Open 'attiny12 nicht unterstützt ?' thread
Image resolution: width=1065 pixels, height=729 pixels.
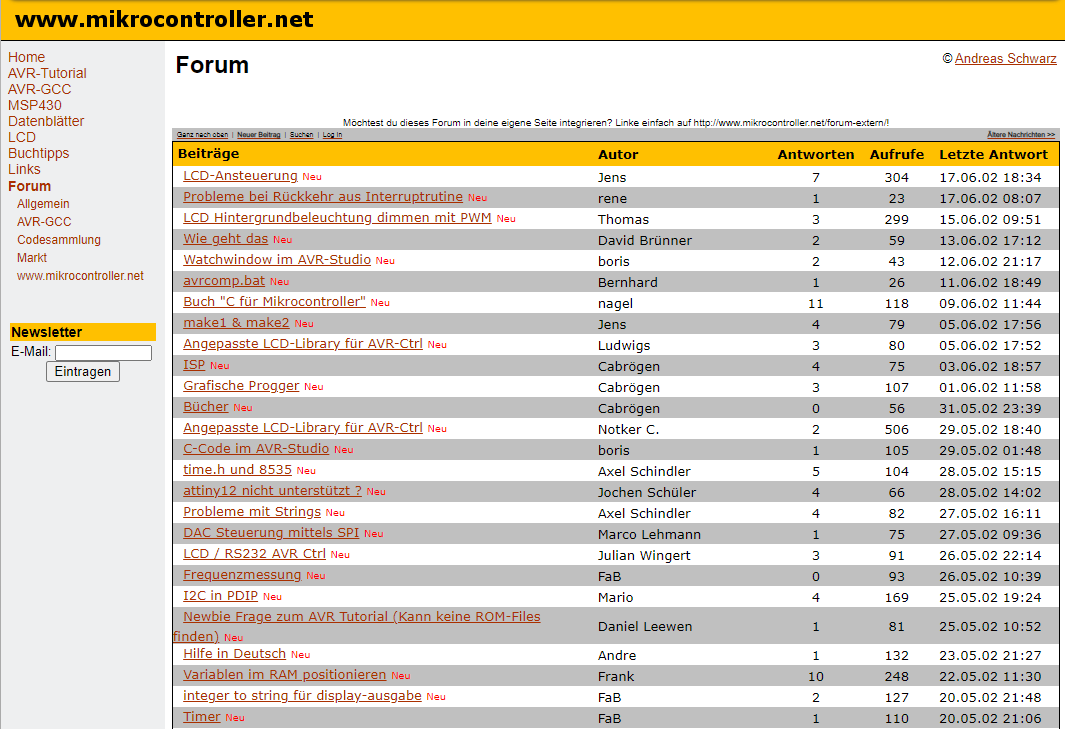[272, 492]
